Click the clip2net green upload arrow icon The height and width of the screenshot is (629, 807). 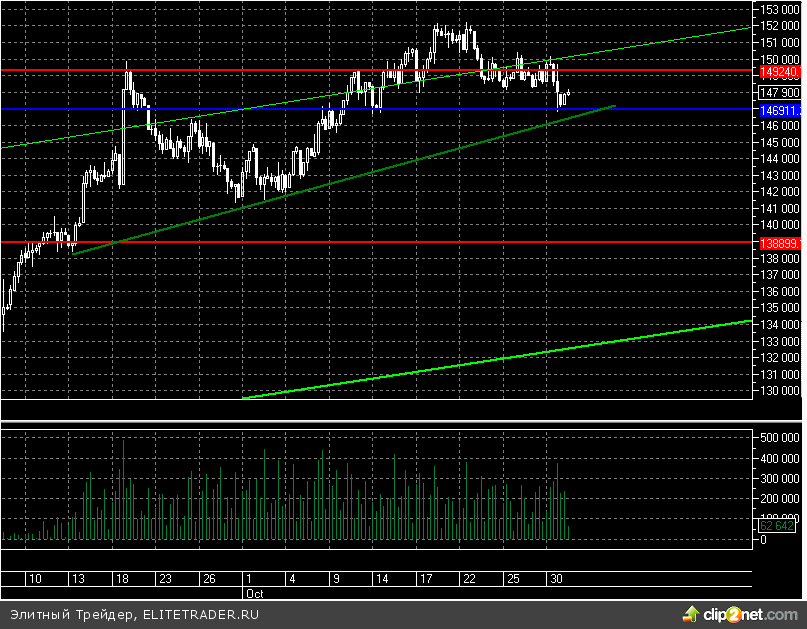(x=690, y=612)
